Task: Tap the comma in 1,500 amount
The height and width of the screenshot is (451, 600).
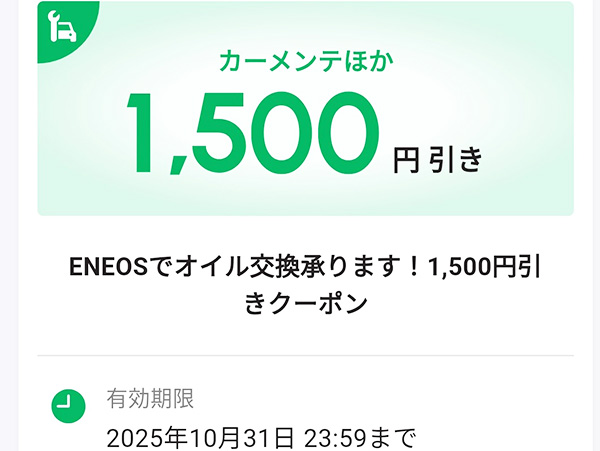Action: (176, 165)
